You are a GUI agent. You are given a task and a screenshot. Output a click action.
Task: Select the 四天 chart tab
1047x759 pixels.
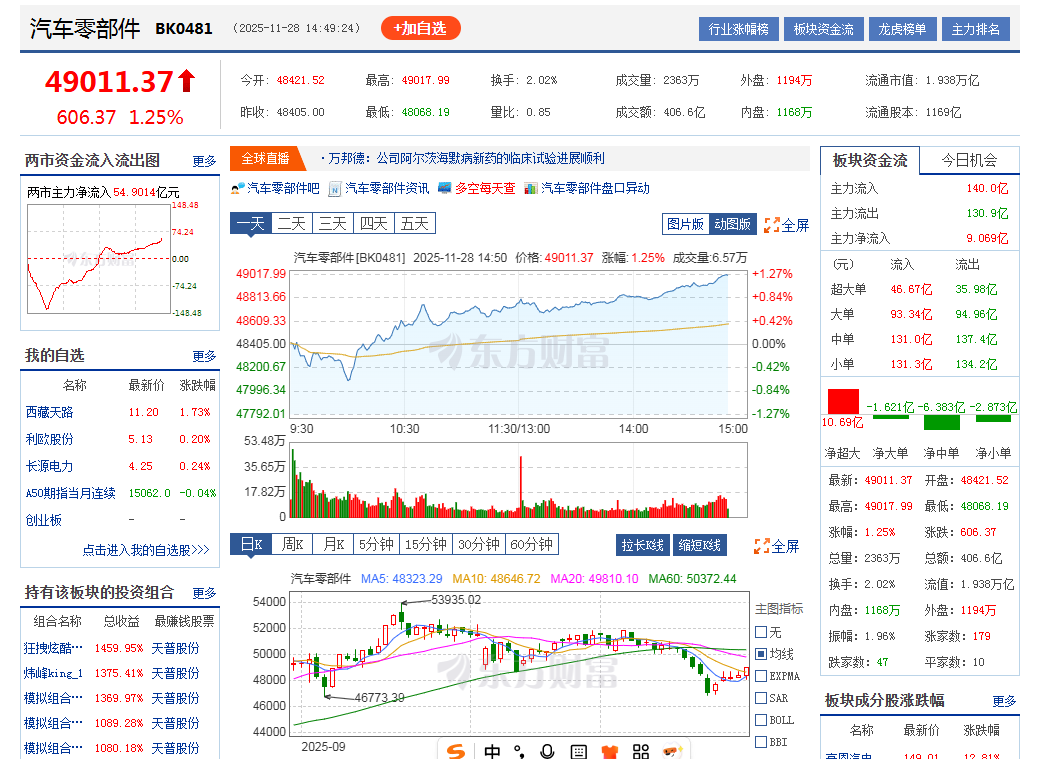coord(373,223)
